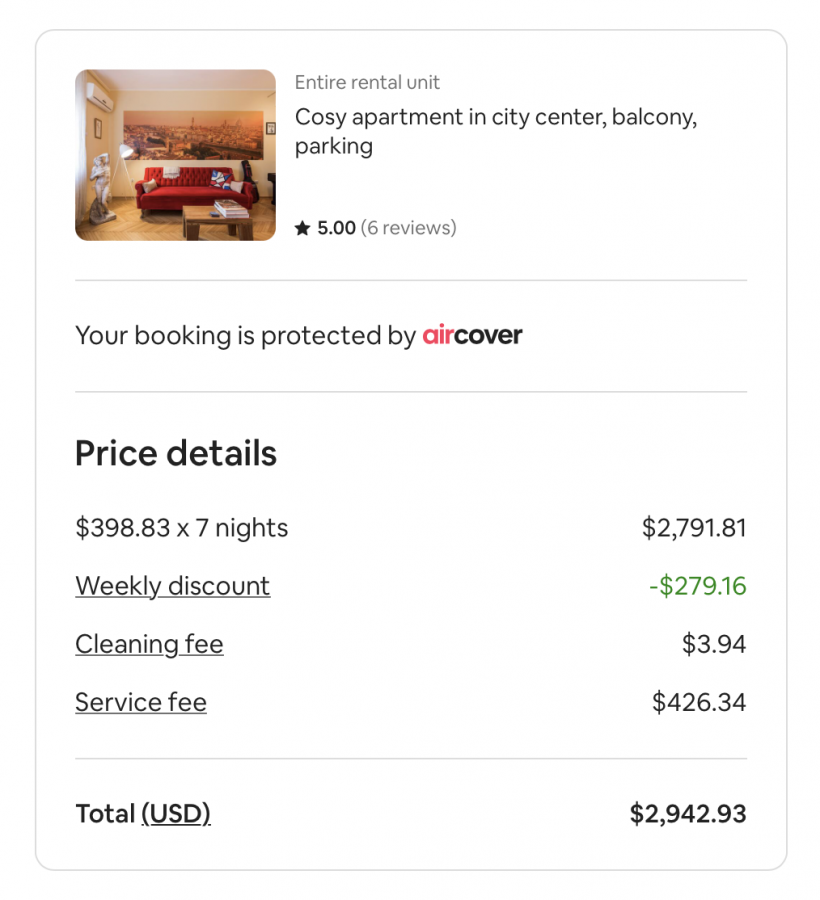
Task: Click the "Your booking is protected by" text
Action: pos(245,336)
